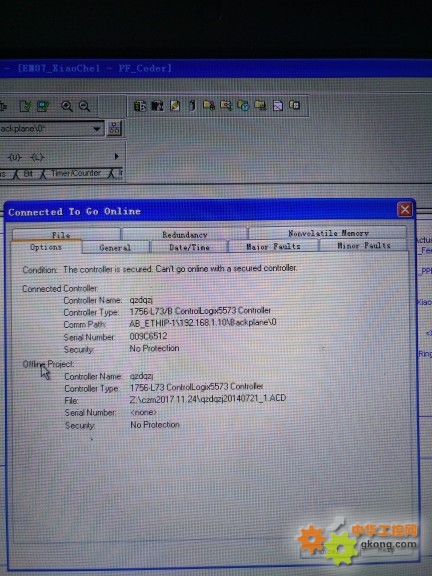
Task: Insert an OTU unlatch instruction
Action: (x=15, y=157)
